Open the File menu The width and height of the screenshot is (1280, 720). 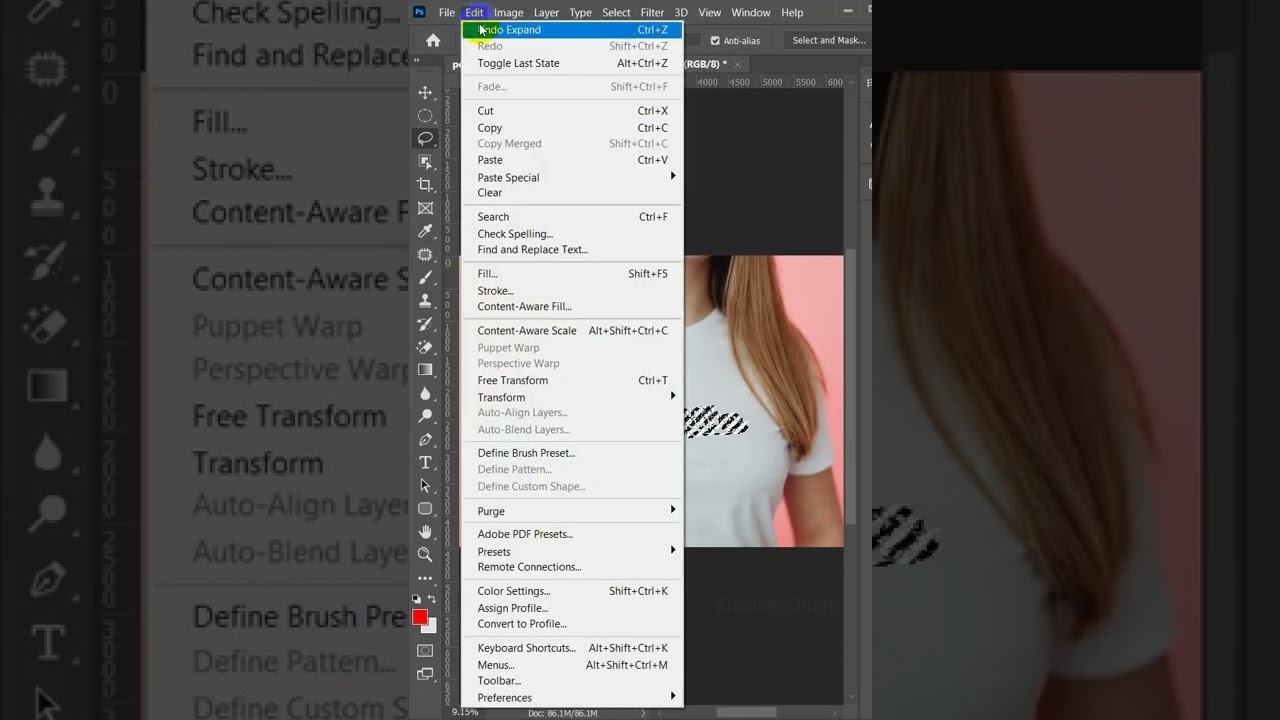point(447,12)
